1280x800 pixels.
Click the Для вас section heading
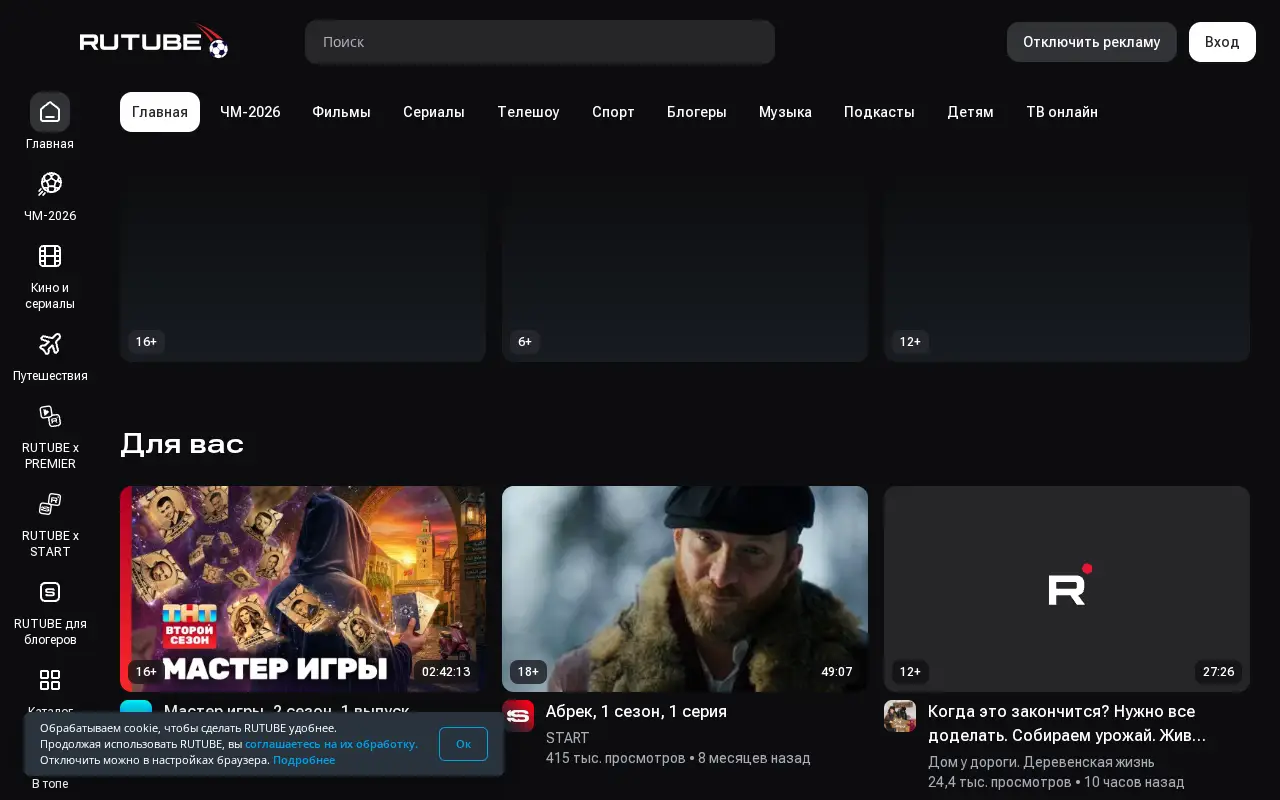coord(182,444)
